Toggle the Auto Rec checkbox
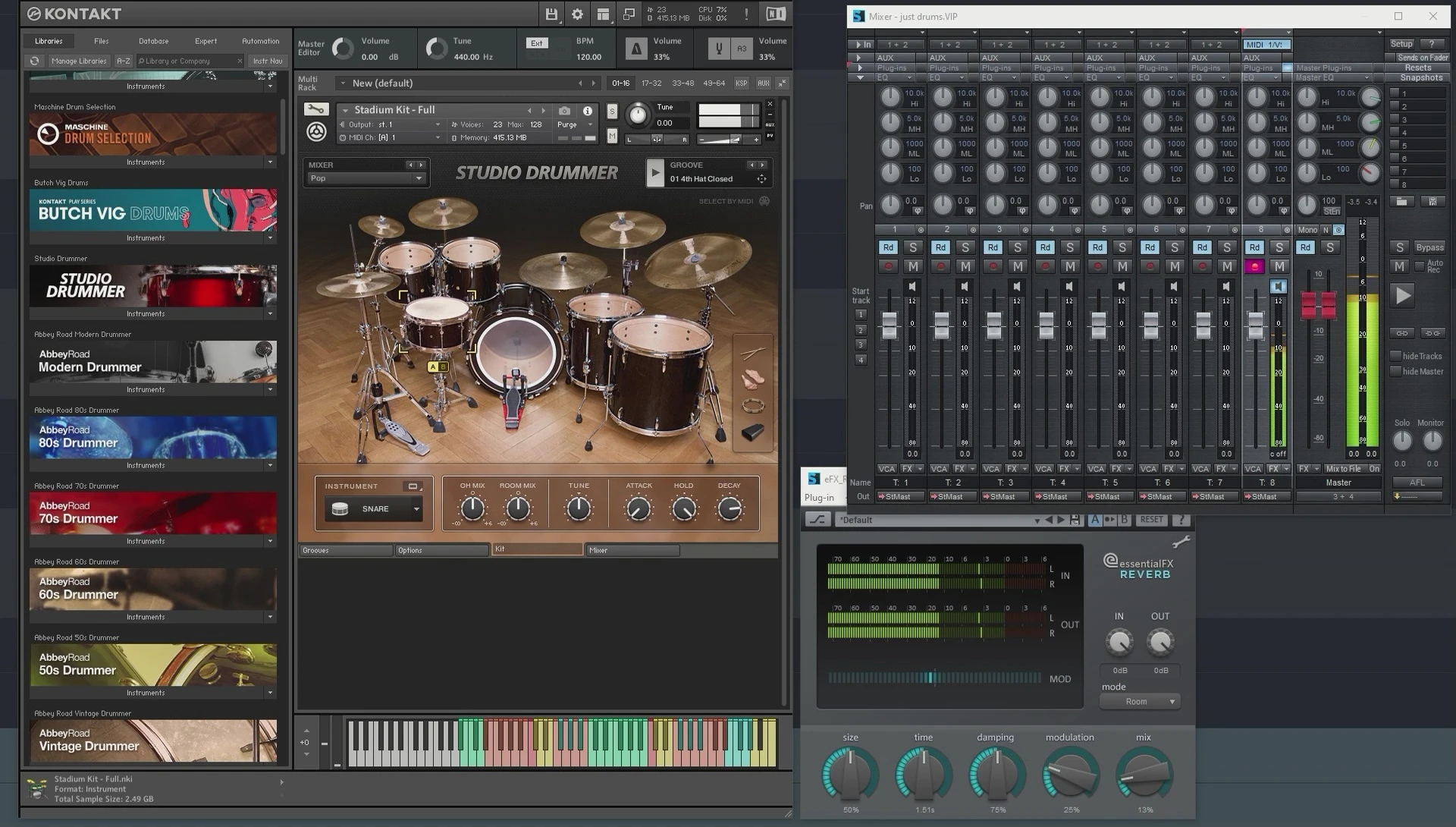1456x827 pixels. pos(1419,266)
